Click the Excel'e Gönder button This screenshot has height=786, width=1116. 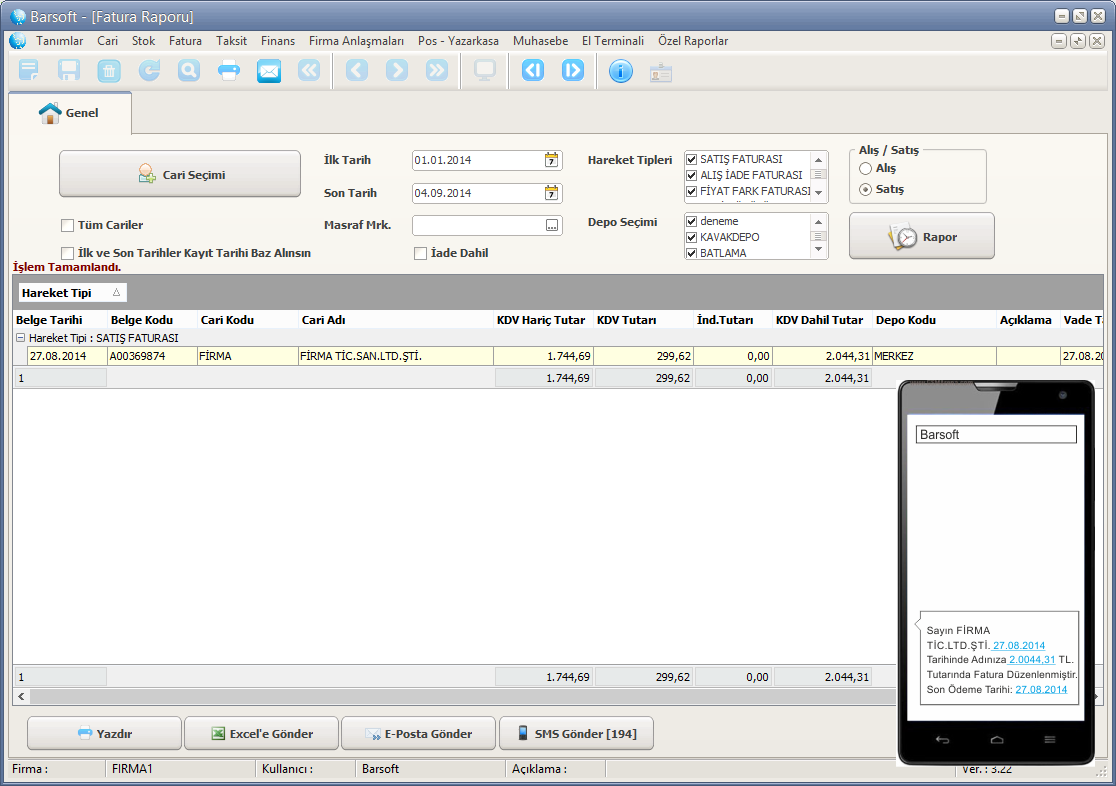pyautogui.click(x=261, y=733)
